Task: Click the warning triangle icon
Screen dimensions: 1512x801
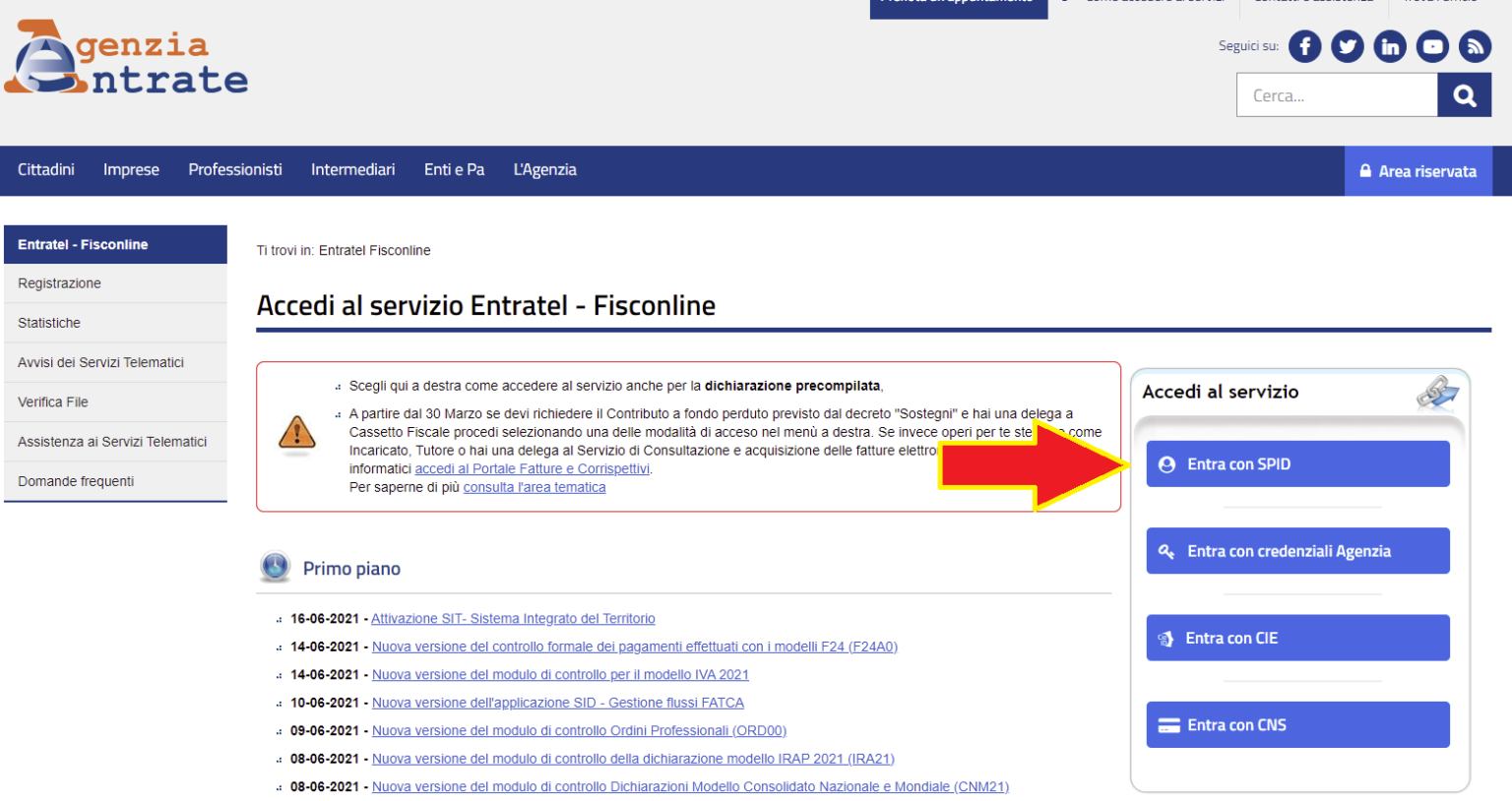Action: pyautogui.click(x=297, y=433)
